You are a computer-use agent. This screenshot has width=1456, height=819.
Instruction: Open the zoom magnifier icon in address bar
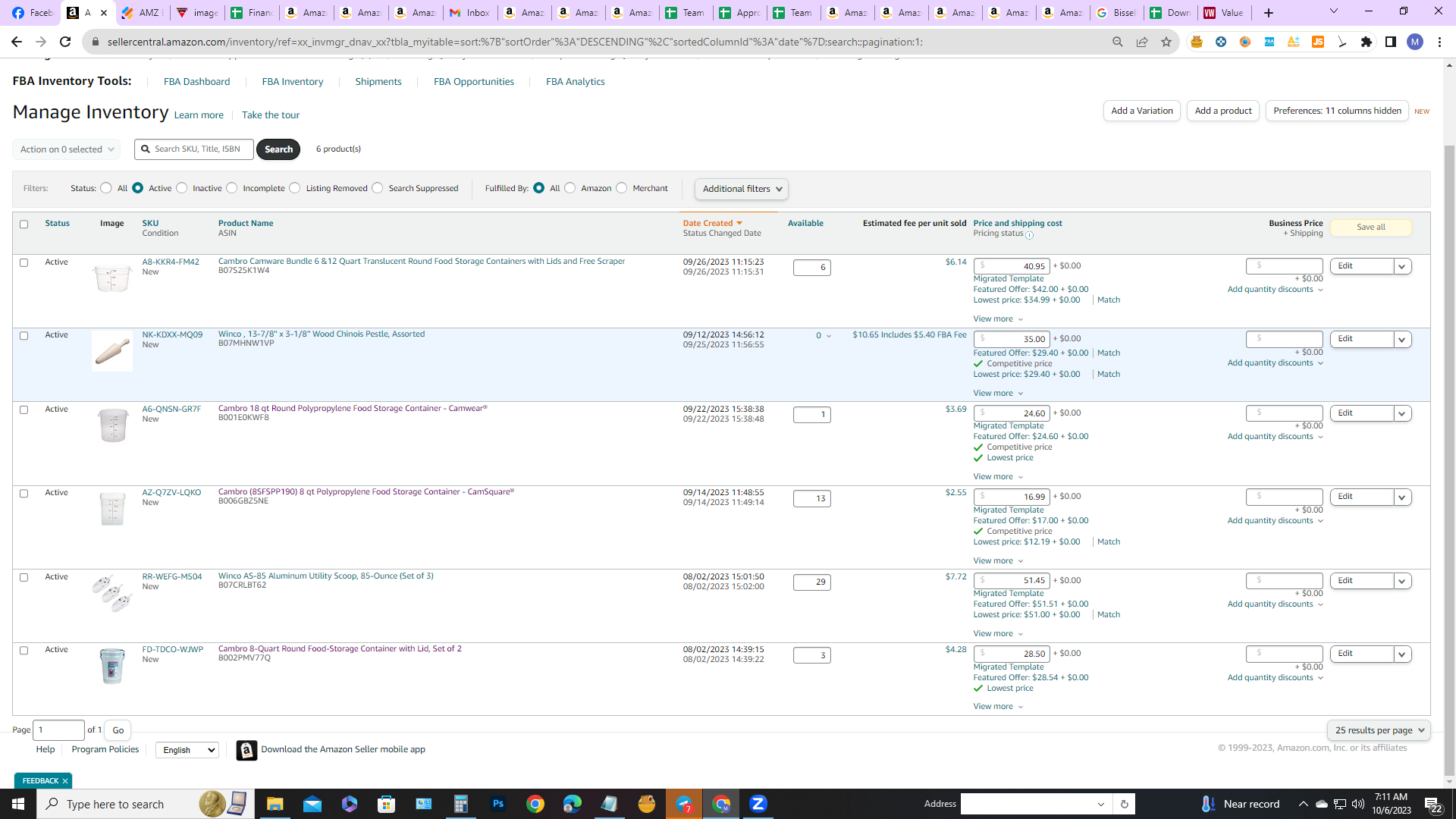tap(1118, 42)
